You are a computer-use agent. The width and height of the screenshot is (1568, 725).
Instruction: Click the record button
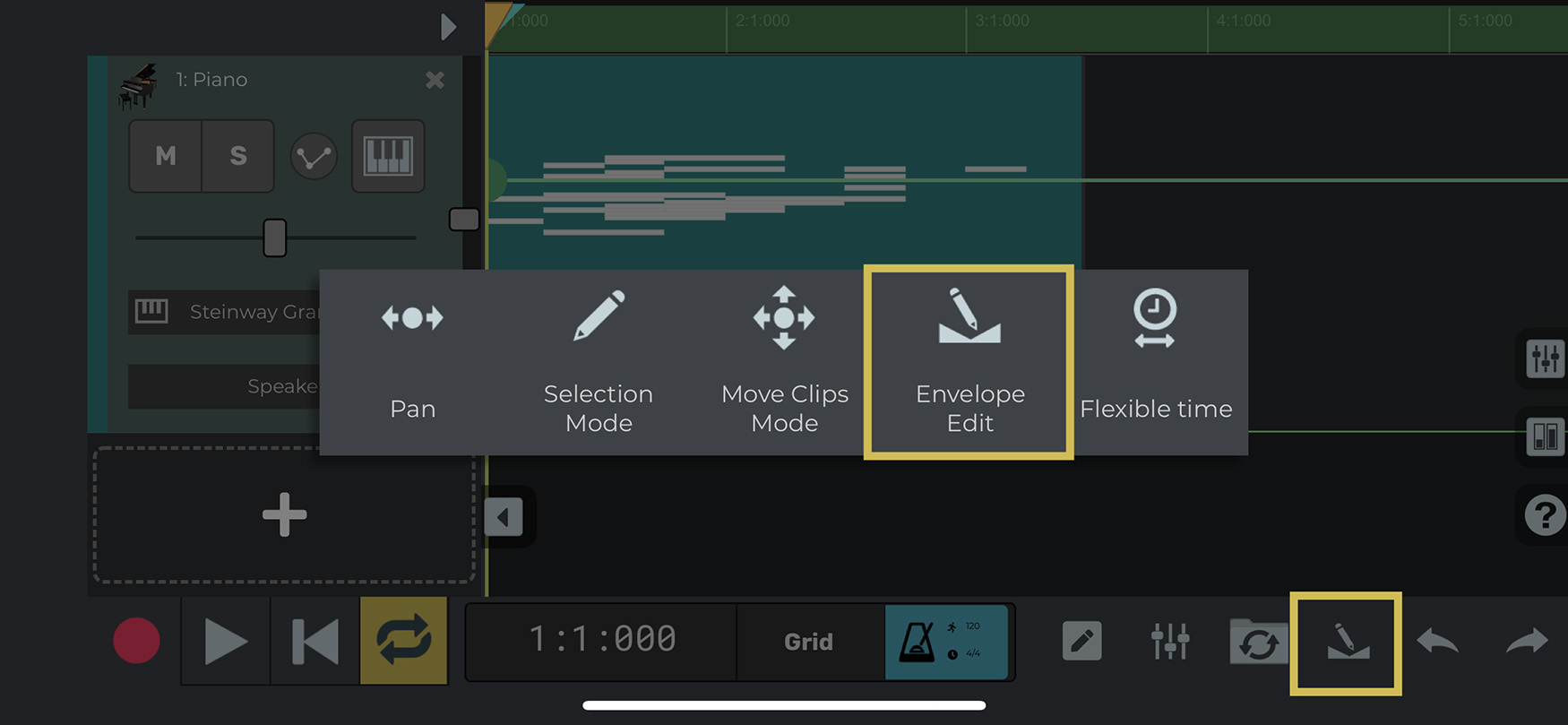tap(136, 641)
